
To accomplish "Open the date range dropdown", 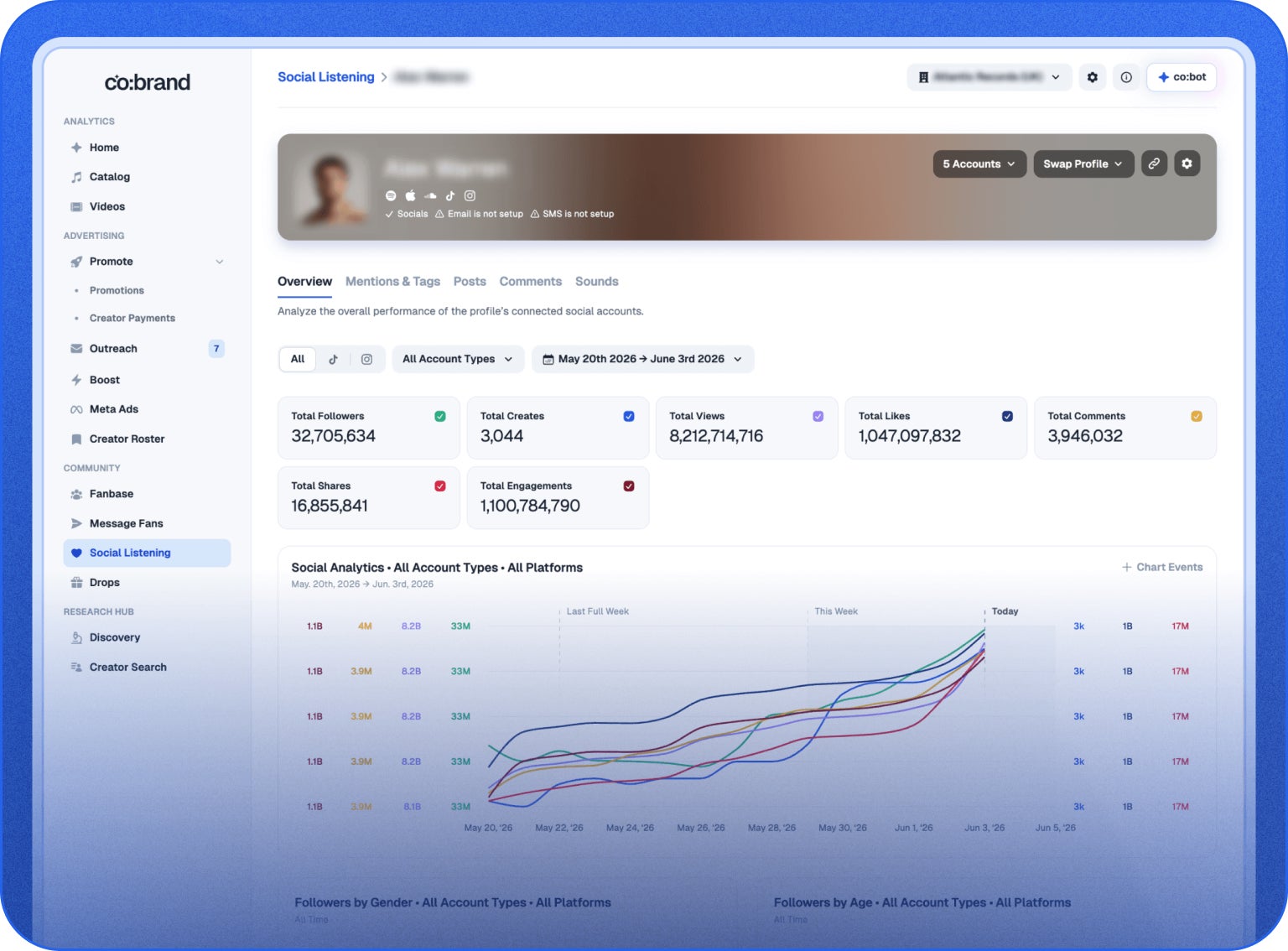I will point(643,359).
